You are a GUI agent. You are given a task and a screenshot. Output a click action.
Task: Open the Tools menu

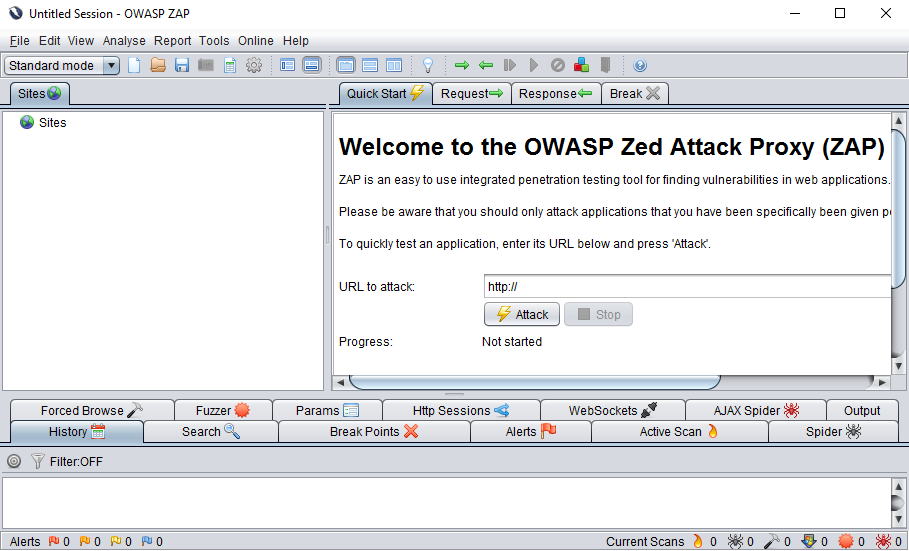[214, 41]
